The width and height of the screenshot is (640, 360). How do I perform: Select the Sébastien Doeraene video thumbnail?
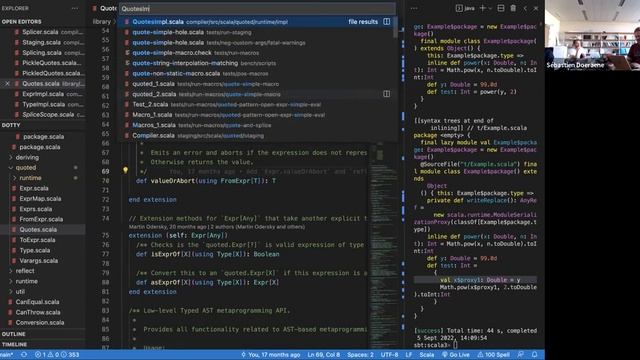tap(592, 36)
